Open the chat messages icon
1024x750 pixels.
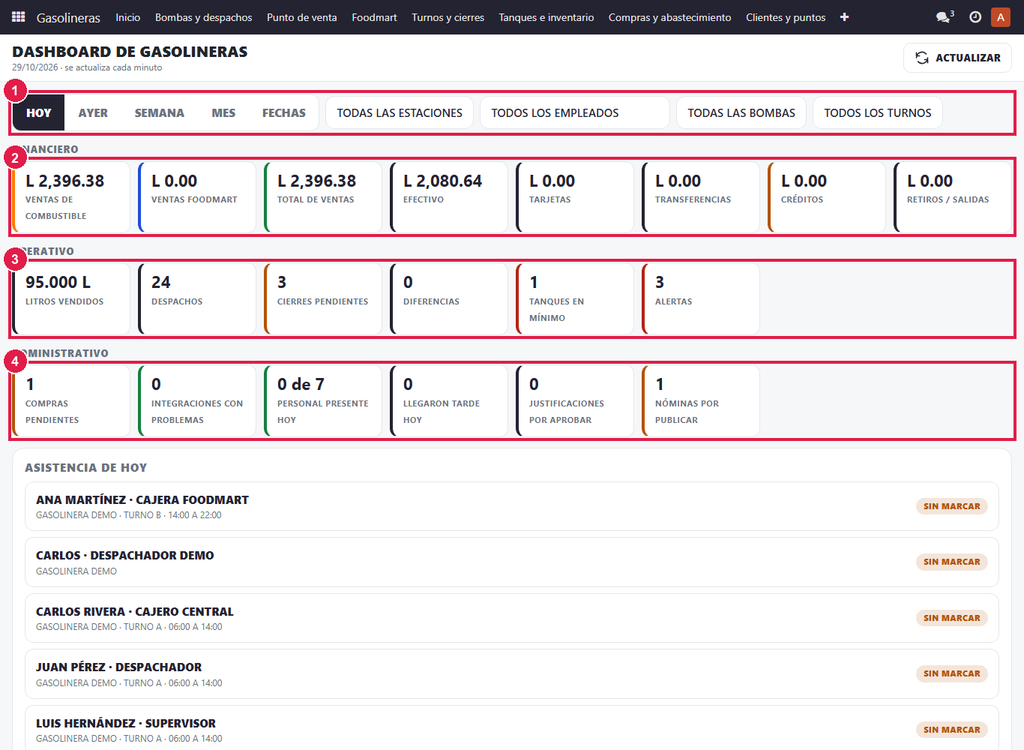[x=944, y=17]
